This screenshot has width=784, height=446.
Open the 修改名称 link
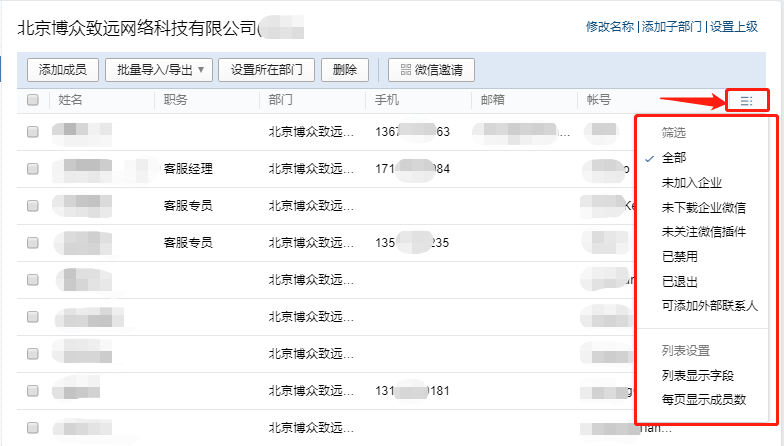click(x=610, y=26)
